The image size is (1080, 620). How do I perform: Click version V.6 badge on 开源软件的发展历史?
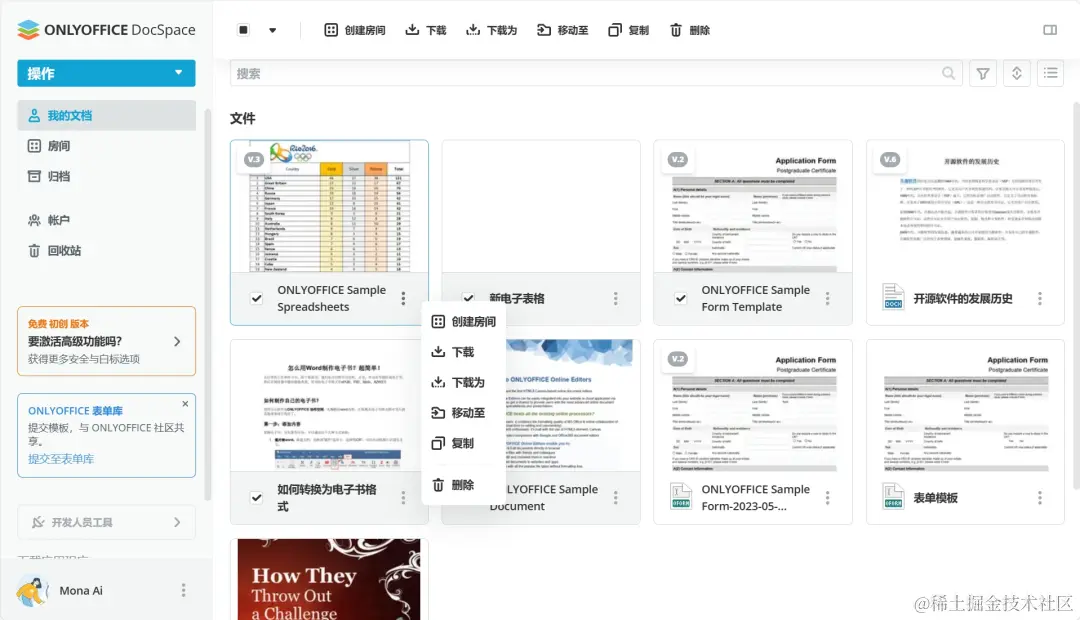[x=890, y=159]
